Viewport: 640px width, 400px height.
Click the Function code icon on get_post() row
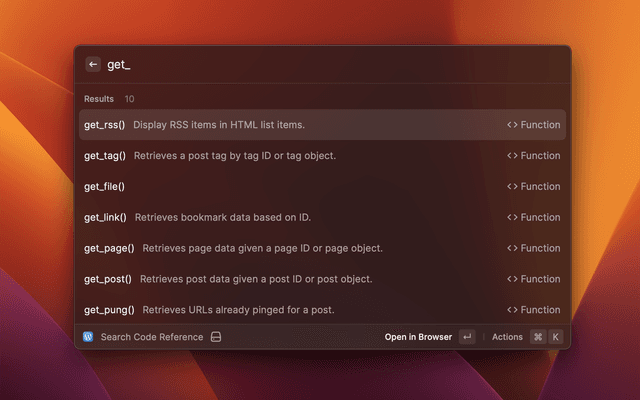[x=512, y=280]
